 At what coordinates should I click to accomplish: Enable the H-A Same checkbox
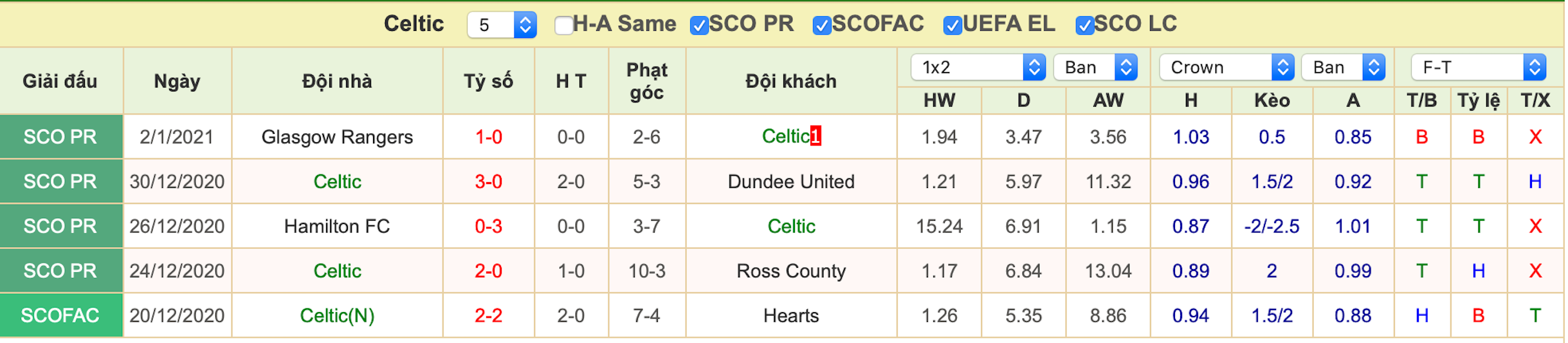coord(563,25)
